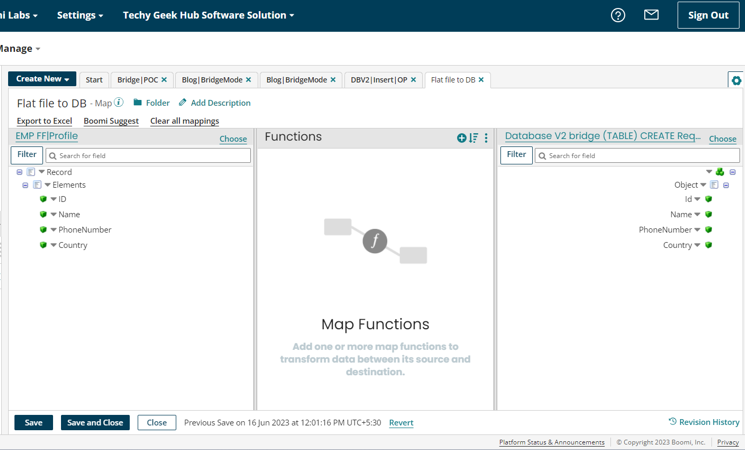Click the gear icon beside the tabs
The width and height of the screenshot is (745, 450).
coord(736,80)
